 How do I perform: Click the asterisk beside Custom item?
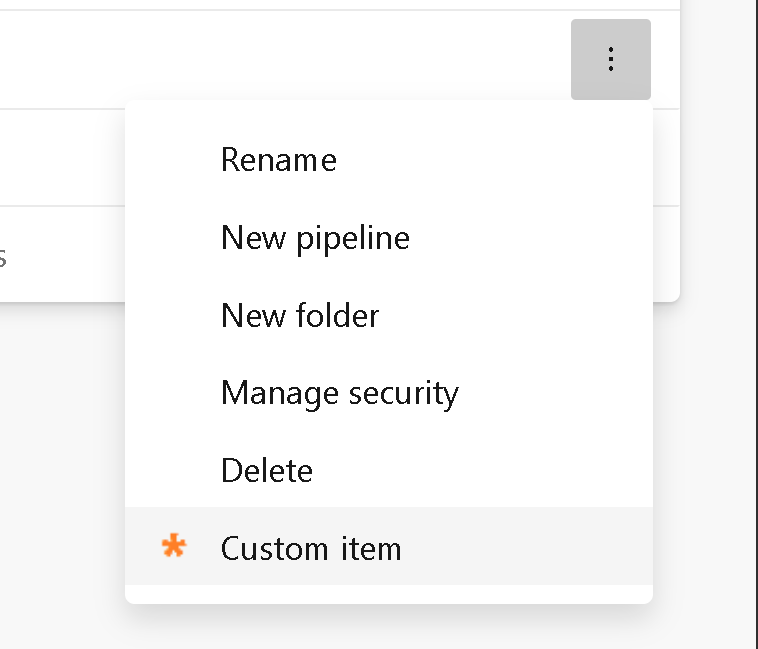pos(174,547)
